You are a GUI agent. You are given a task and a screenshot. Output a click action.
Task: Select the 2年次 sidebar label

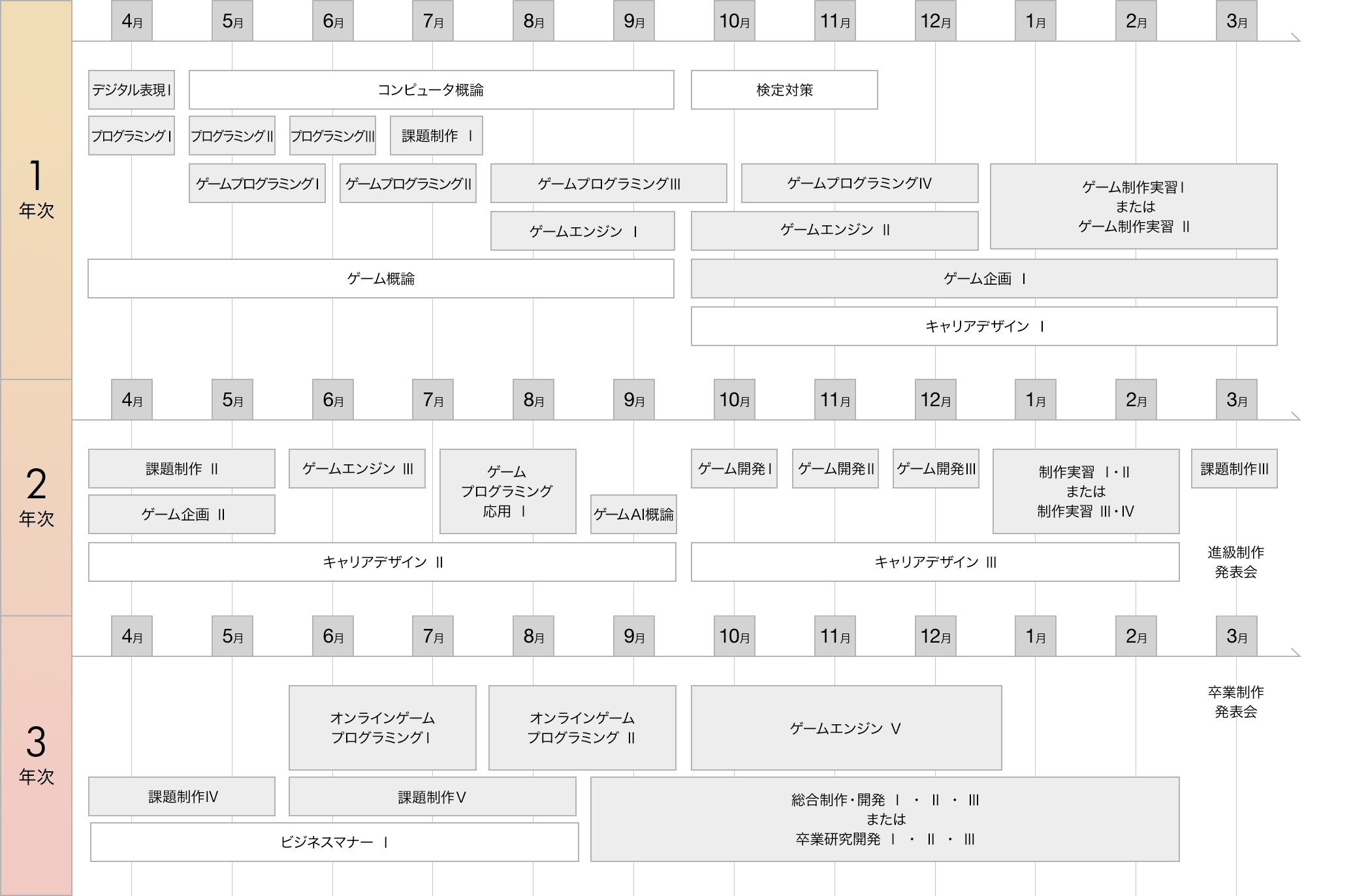click(36, 498)
